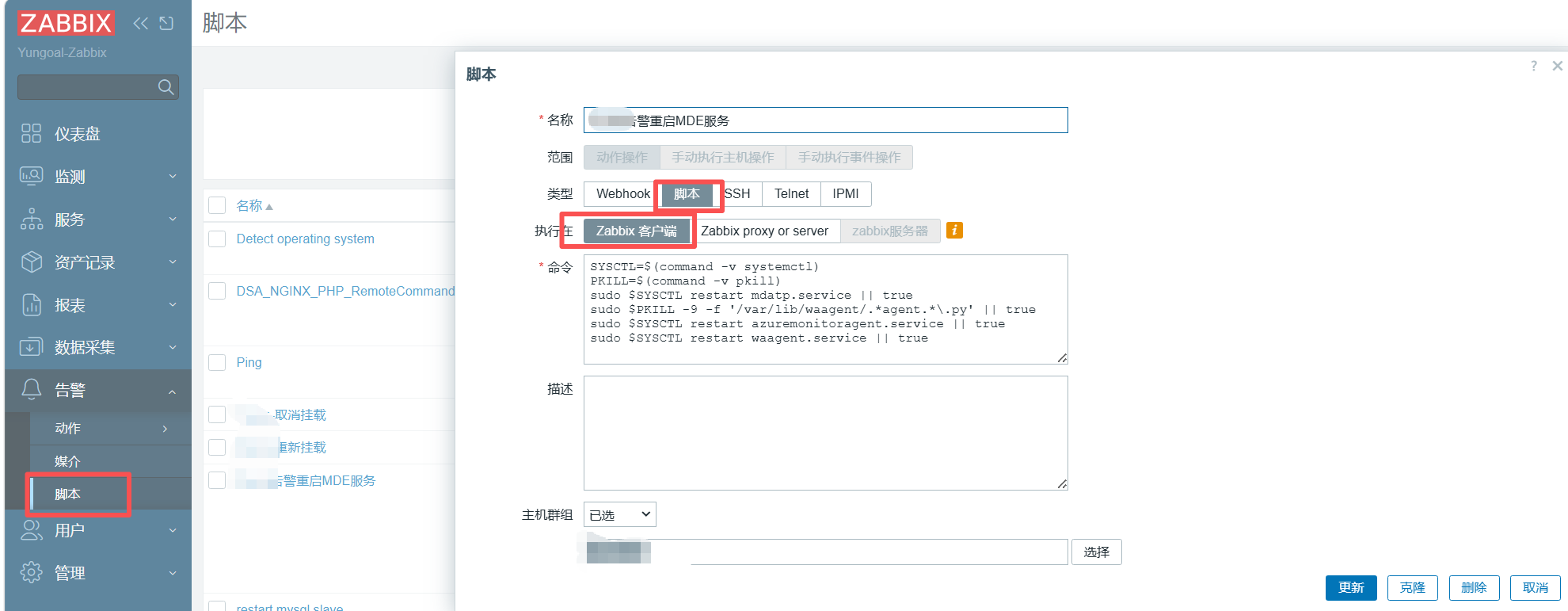The image size is (1568, 611).
Task: Click the 更新 update button
Action: (1351, 587)
